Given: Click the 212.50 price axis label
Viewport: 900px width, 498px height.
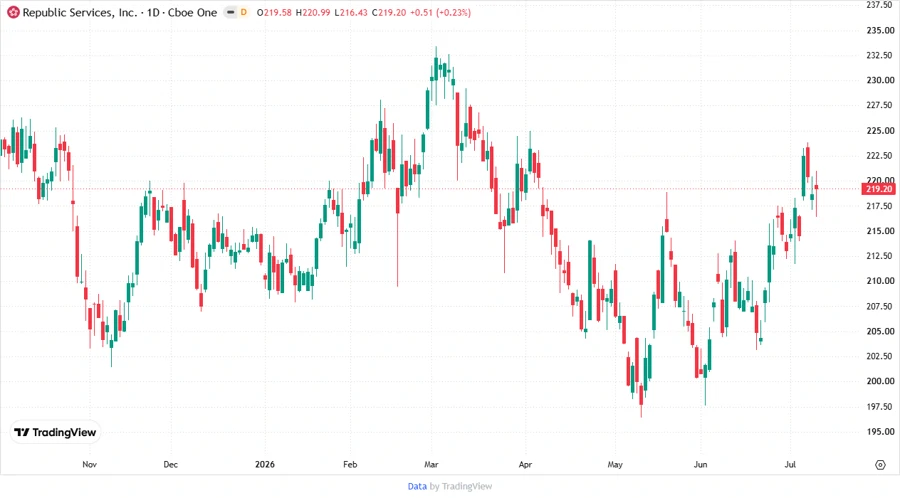Looking at the screenshot, I should pyautogui.click(x=880, y=256).
